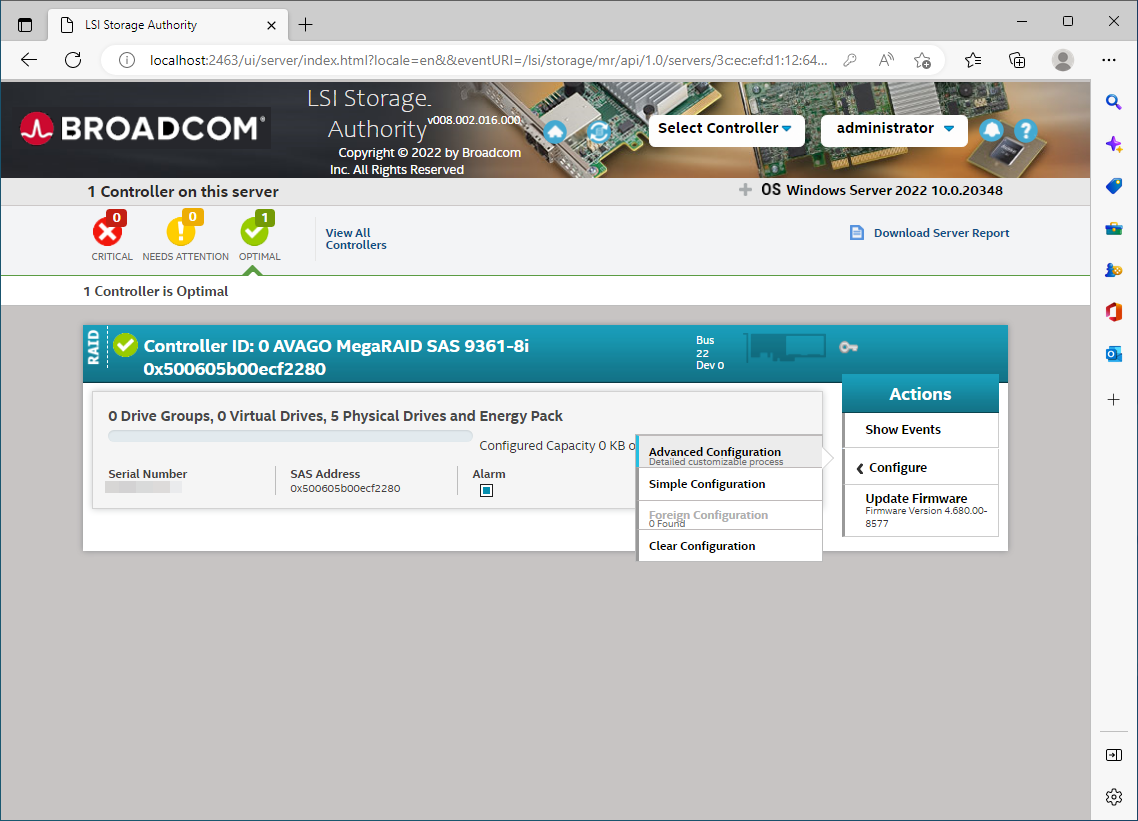Image resolution: width=1138 pixels, height=821 pixels.
Task: Open the administrator user dropdown
Action: tap(894, 129)
